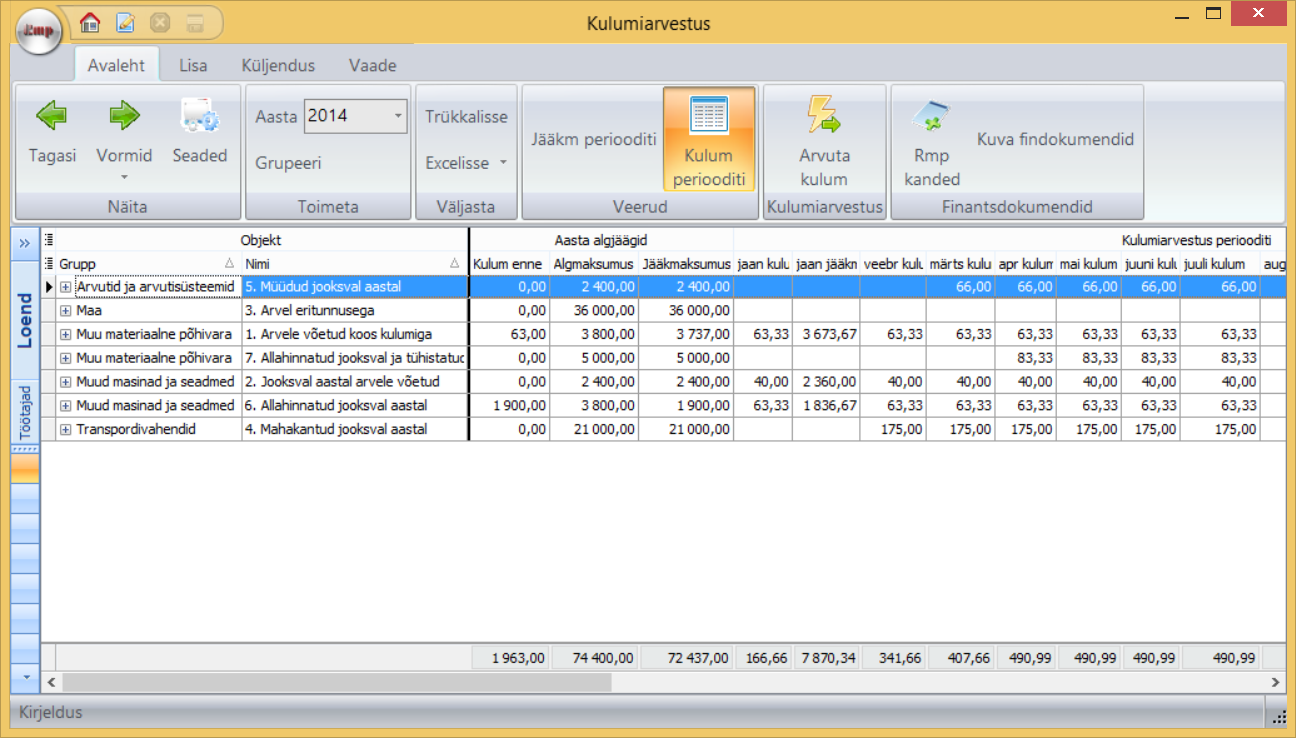Viewport: 1296px width, 738px height.
Task: Switch to the Küljendus ribbon tab
Action: (x=278, y=66)
